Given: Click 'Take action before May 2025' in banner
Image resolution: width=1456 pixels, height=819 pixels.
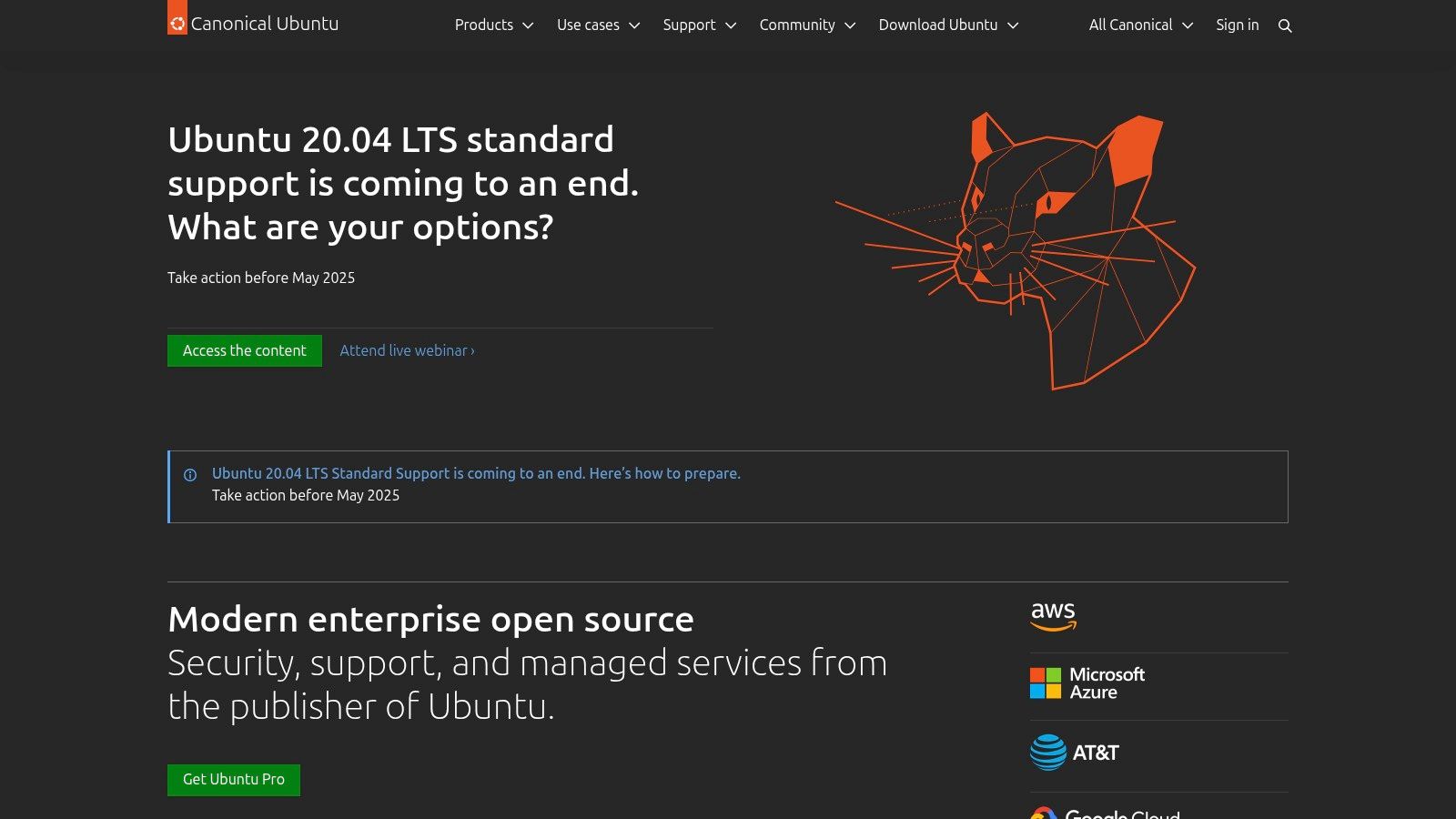Looking at the screenshot, I should [306, 495].
